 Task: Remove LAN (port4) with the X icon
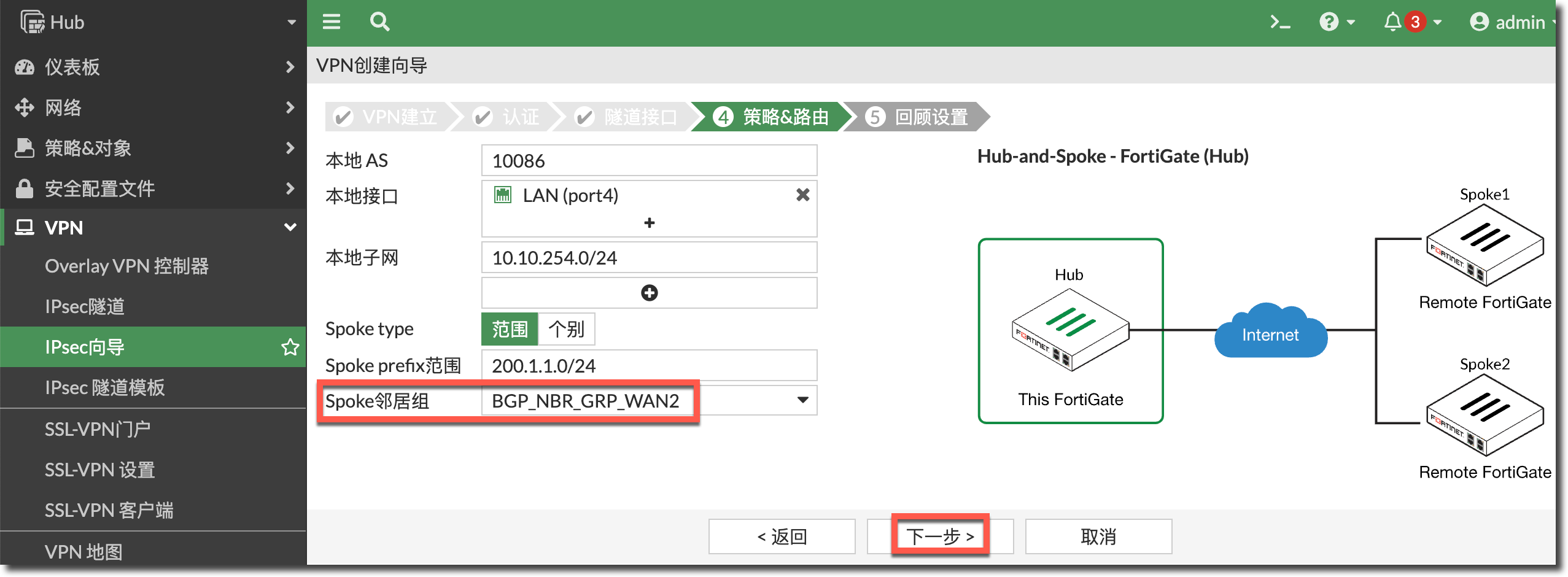(x=802, y=195)
